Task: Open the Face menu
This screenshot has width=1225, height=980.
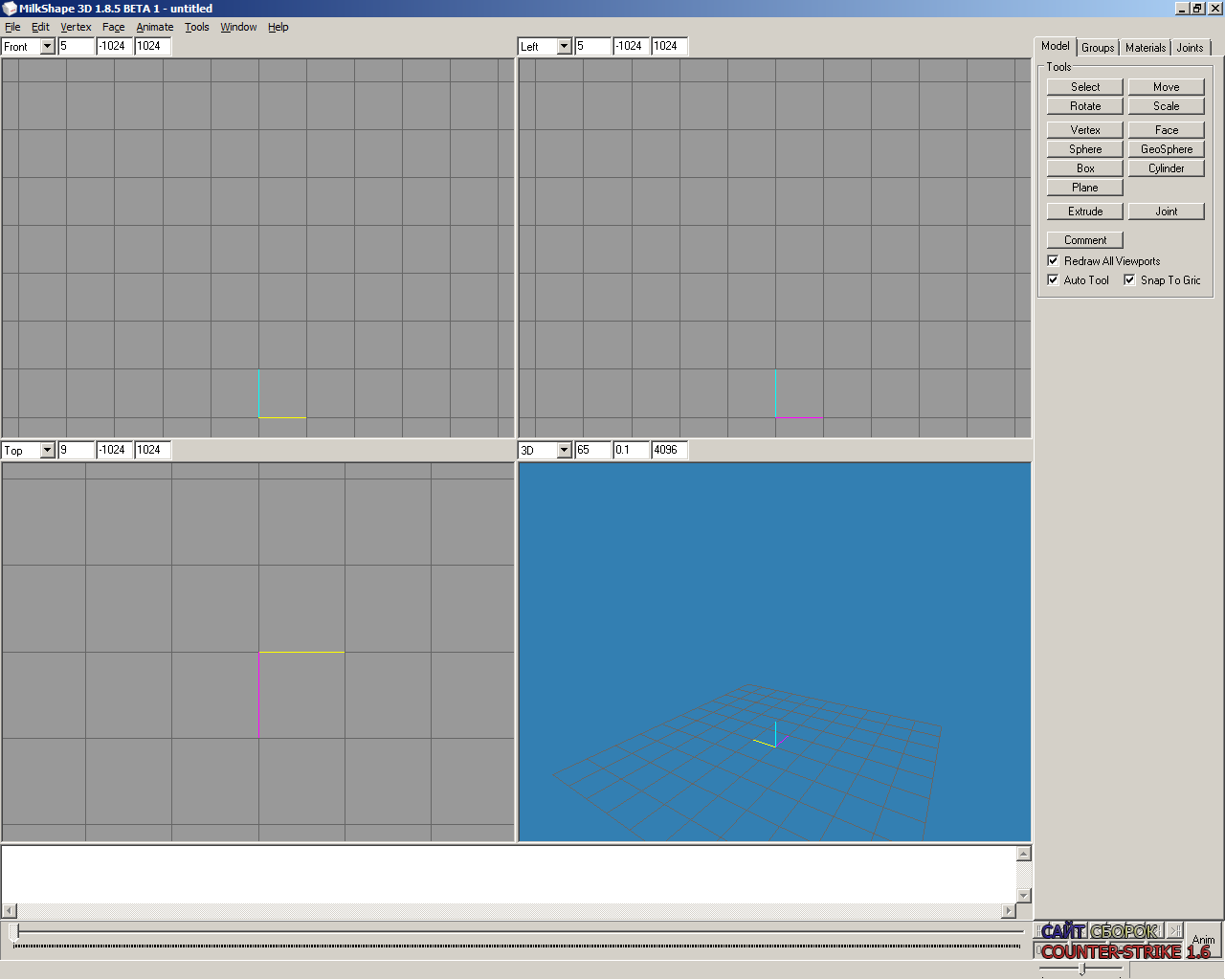Action: tap(113, 27)
